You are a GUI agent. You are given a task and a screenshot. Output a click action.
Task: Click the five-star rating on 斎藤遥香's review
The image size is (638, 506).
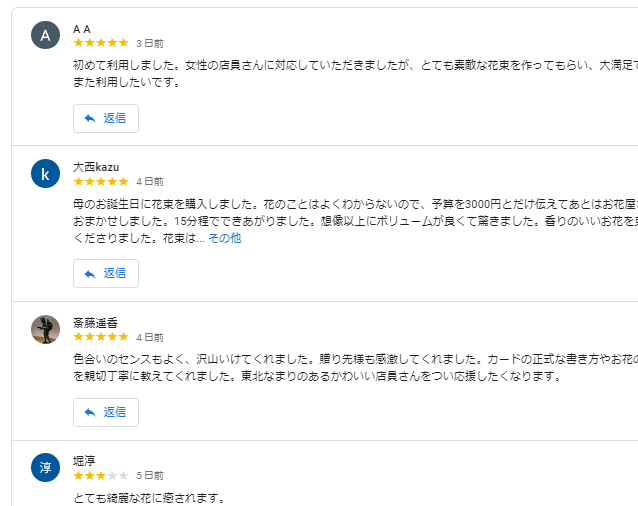[x=101, y=337]
